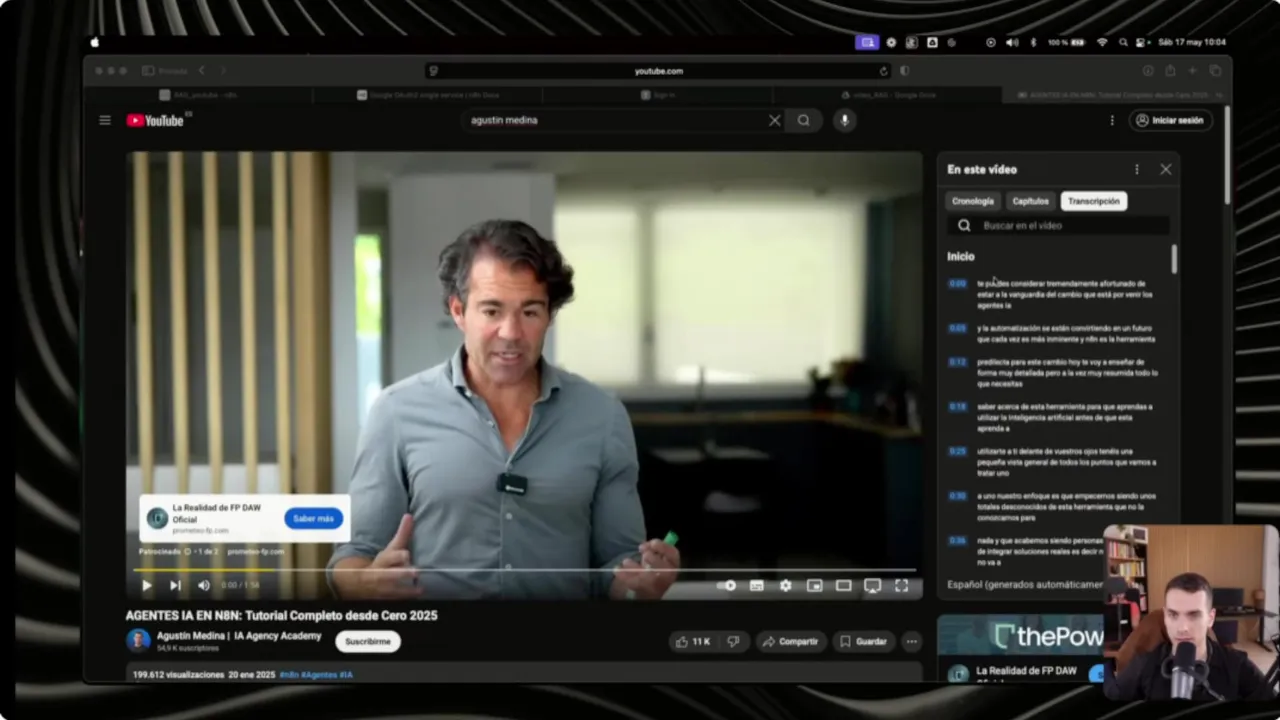
Task: Open the YouTube hamburger guide menu
Action: coord(105,120)
